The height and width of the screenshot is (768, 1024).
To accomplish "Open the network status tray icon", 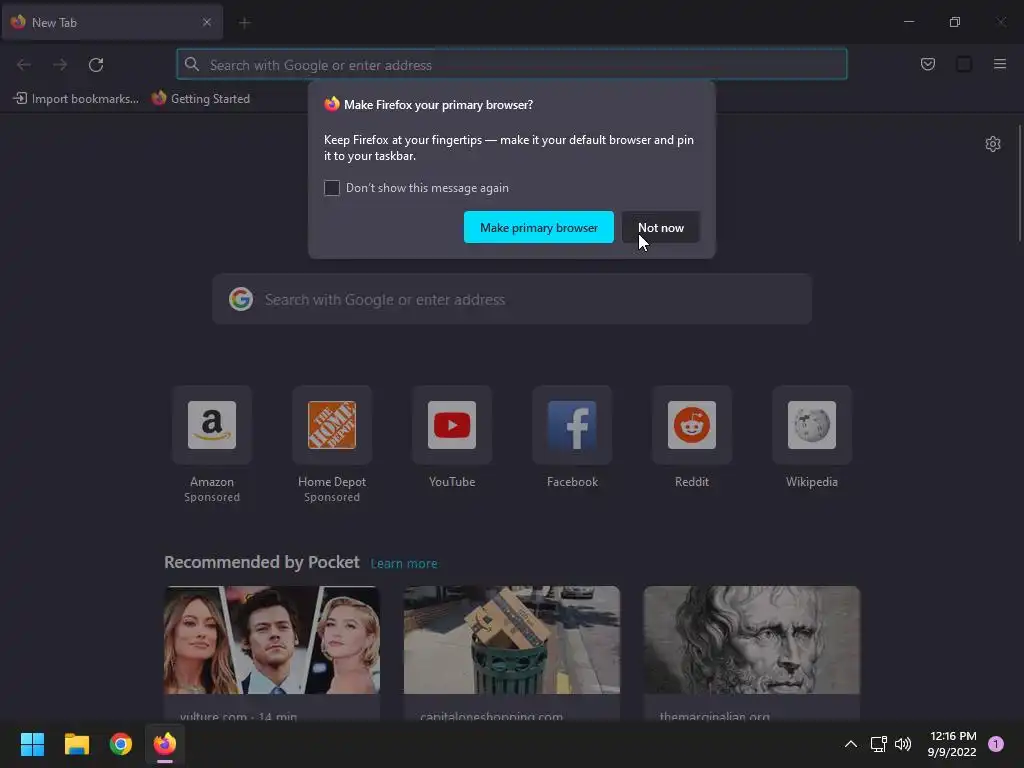I will pos(878,744).
